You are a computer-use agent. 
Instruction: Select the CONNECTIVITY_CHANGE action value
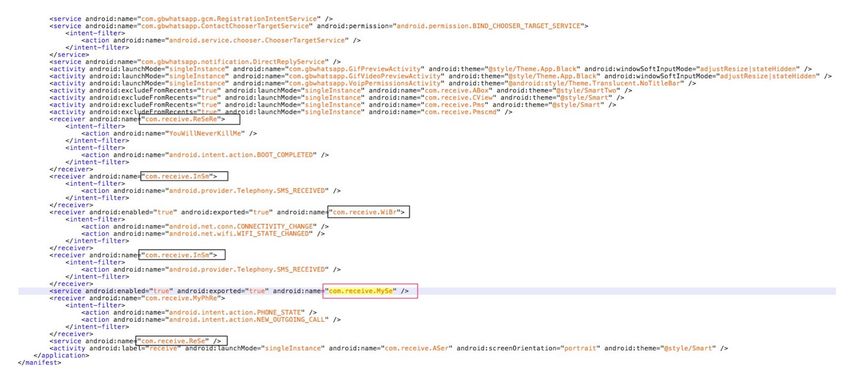(x=241, y=226)
